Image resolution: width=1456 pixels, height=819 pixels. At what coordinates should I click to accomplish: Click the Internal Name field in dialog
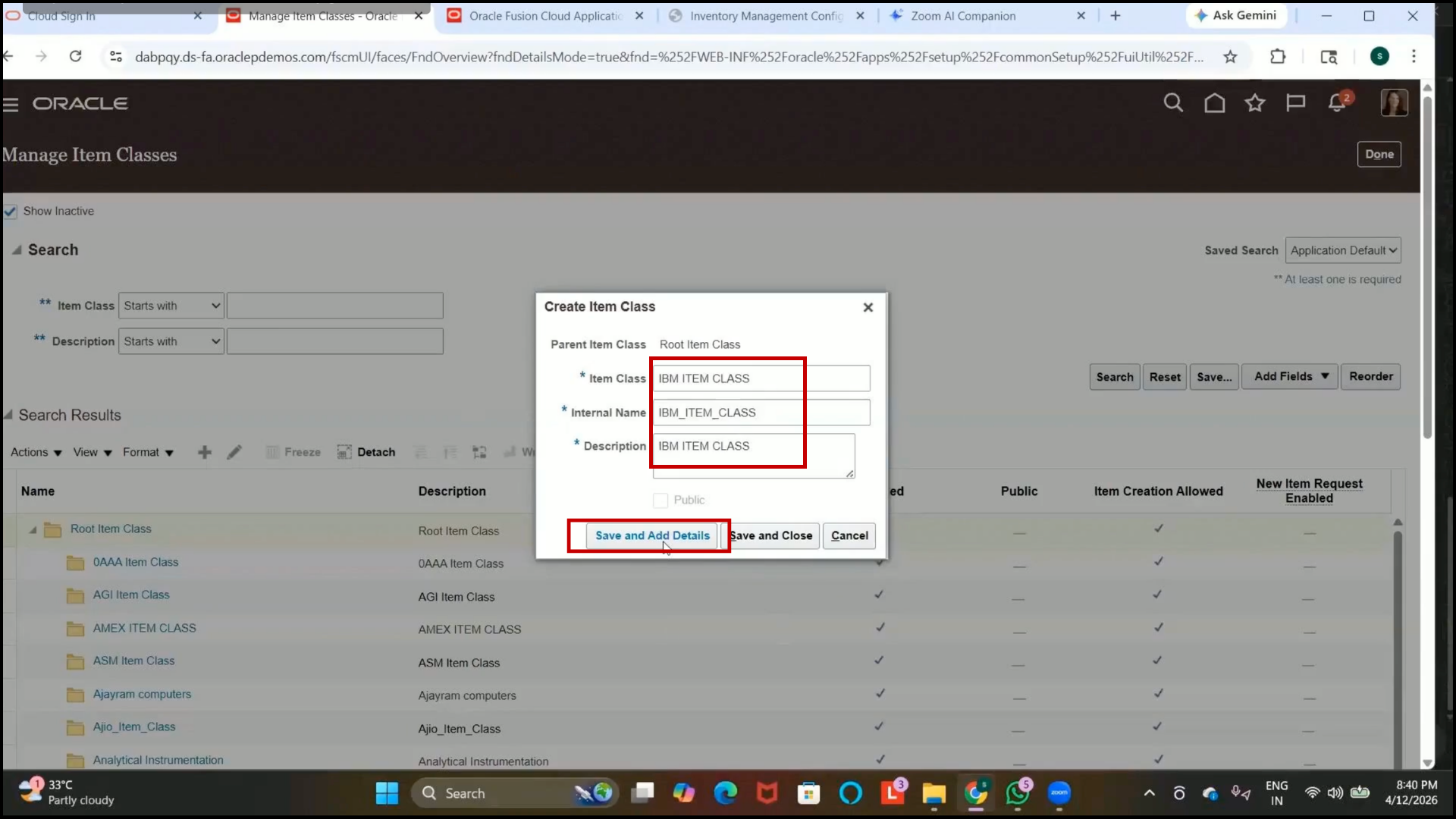click(761, 413)
